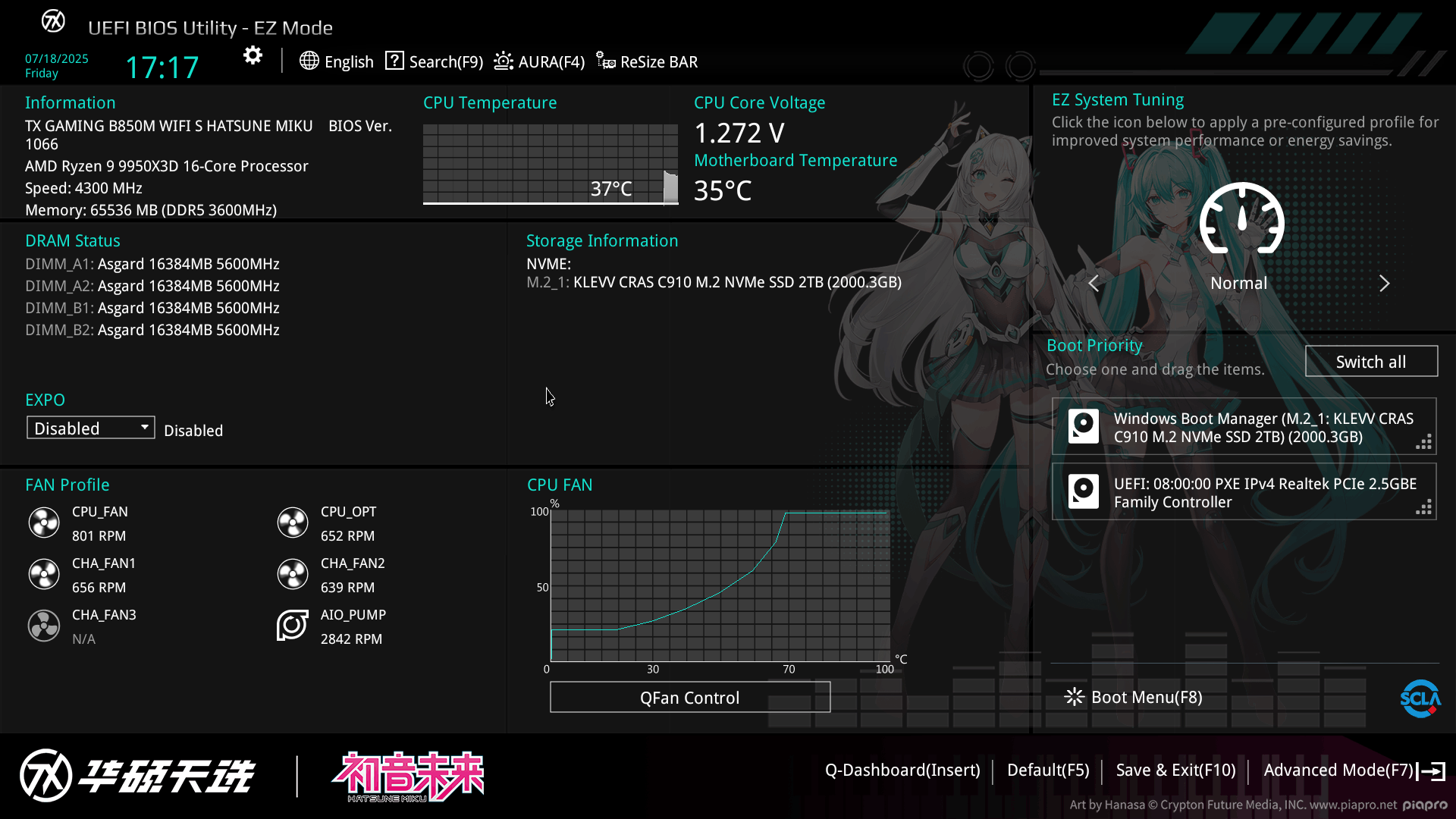Click drag handle on Windows Boot Manager entry
1456x819 pixels.
tap(1424, 442)
